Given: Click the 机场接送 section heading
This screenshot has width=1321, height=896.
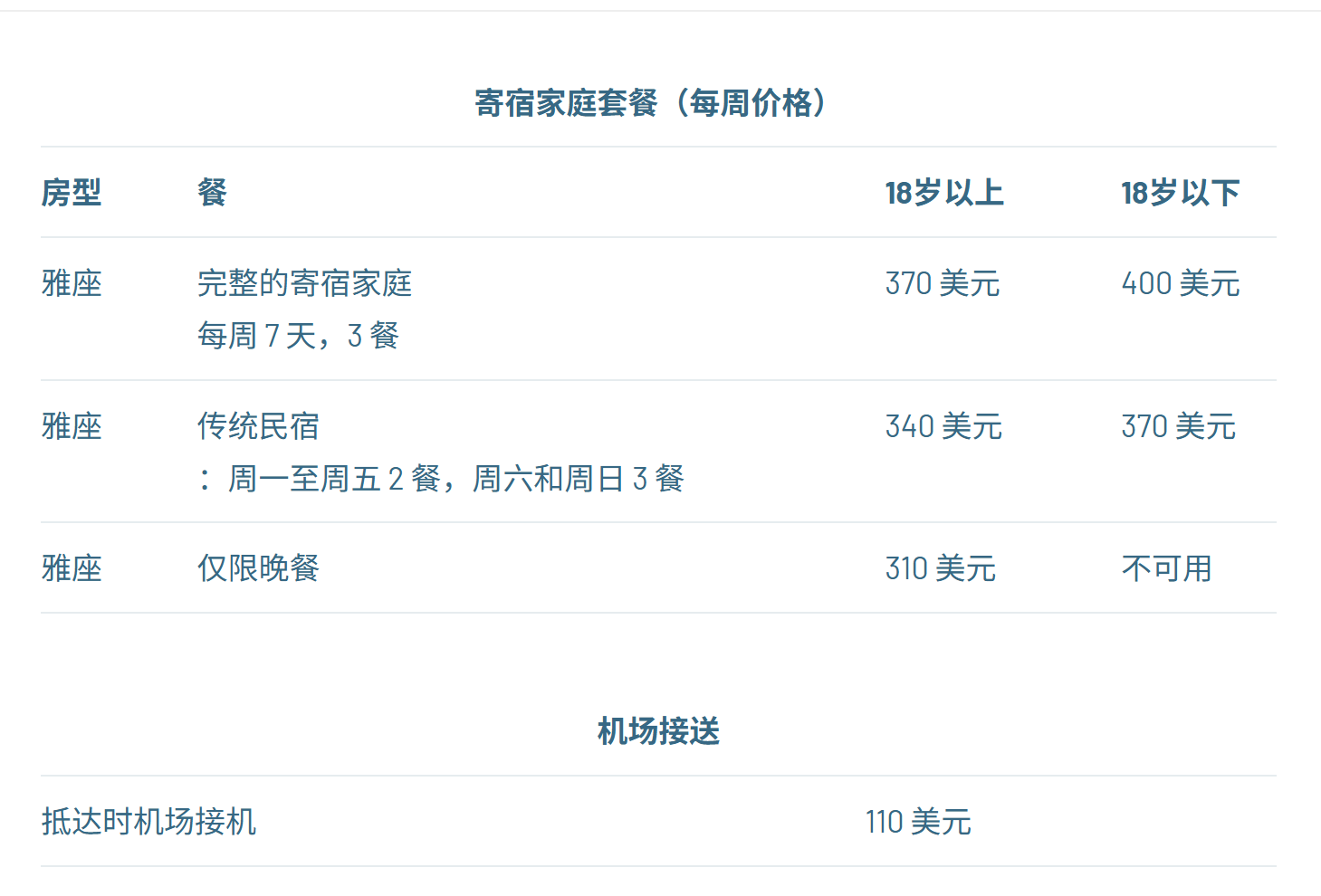Looking at the screenshot, I should (x=658, y=731).
